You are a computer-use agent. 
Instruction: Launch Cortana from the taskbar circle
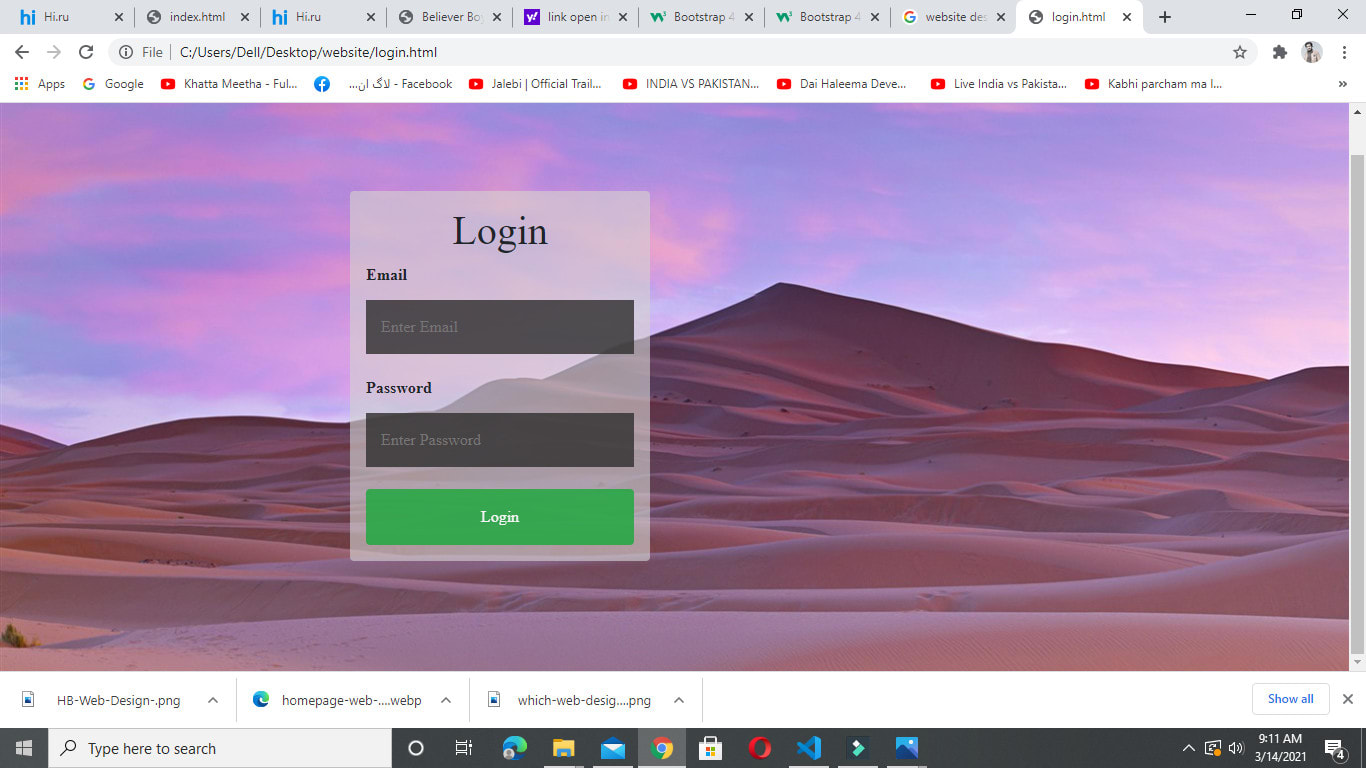[x=416, y=748]
